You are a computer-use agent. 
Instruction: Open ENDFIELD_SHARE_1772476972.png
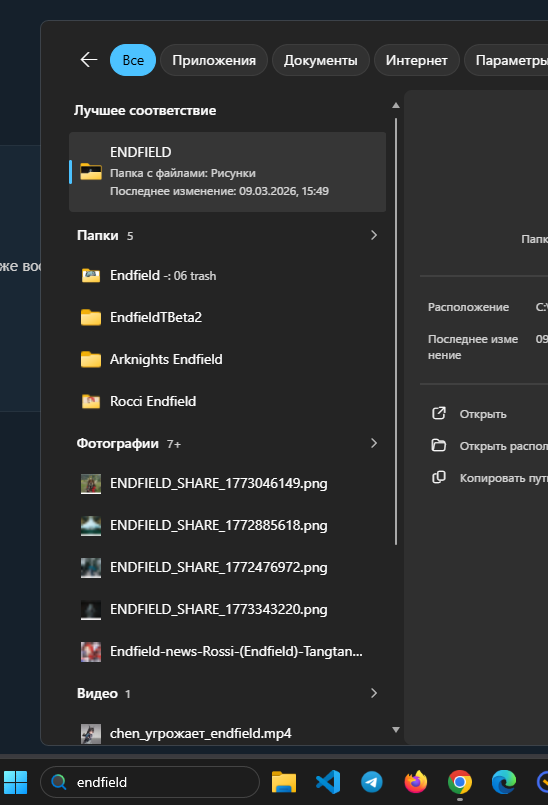pos(228,567)
